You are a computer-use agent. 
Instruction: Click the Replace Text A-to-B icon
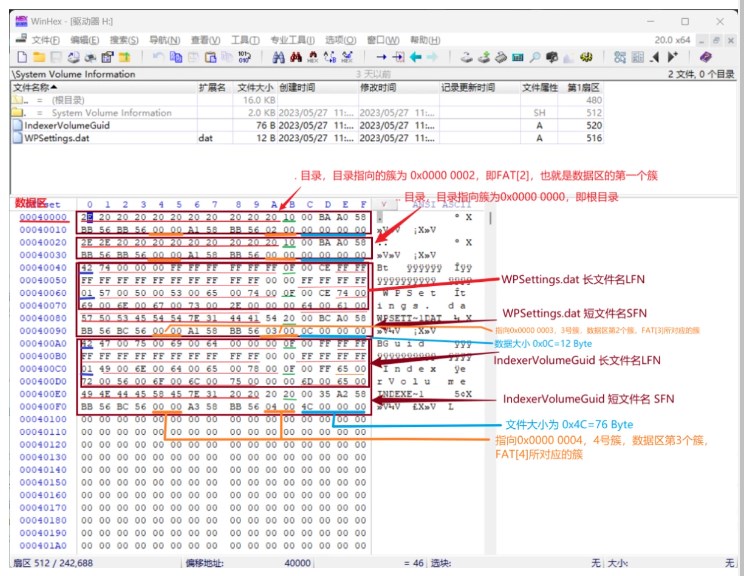330,57
